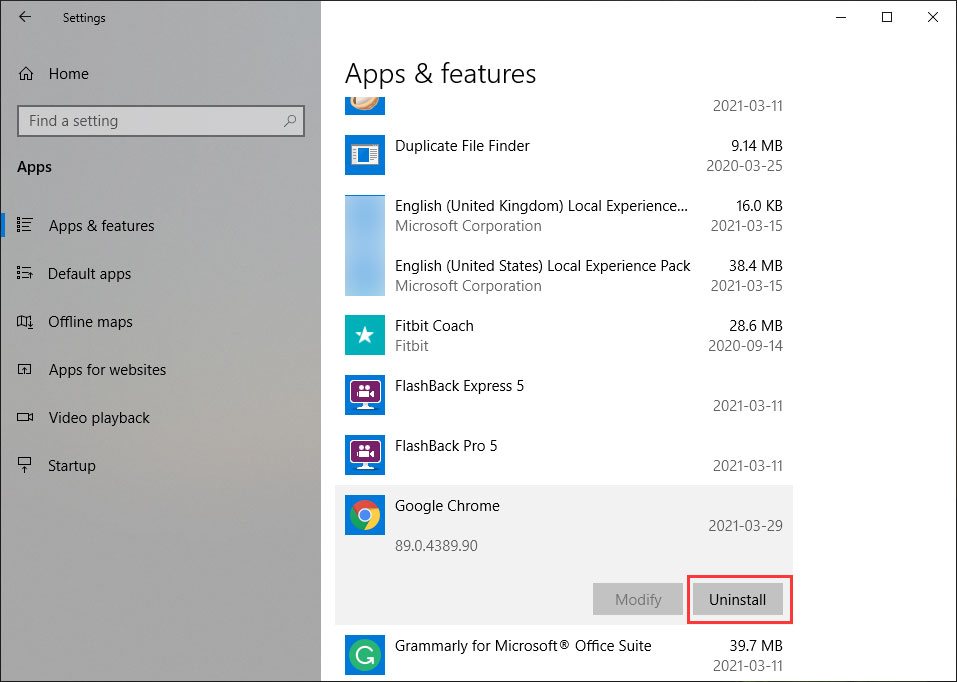
Task: Click the Duplicate File Finder app icon
Action: click(365, 154)
